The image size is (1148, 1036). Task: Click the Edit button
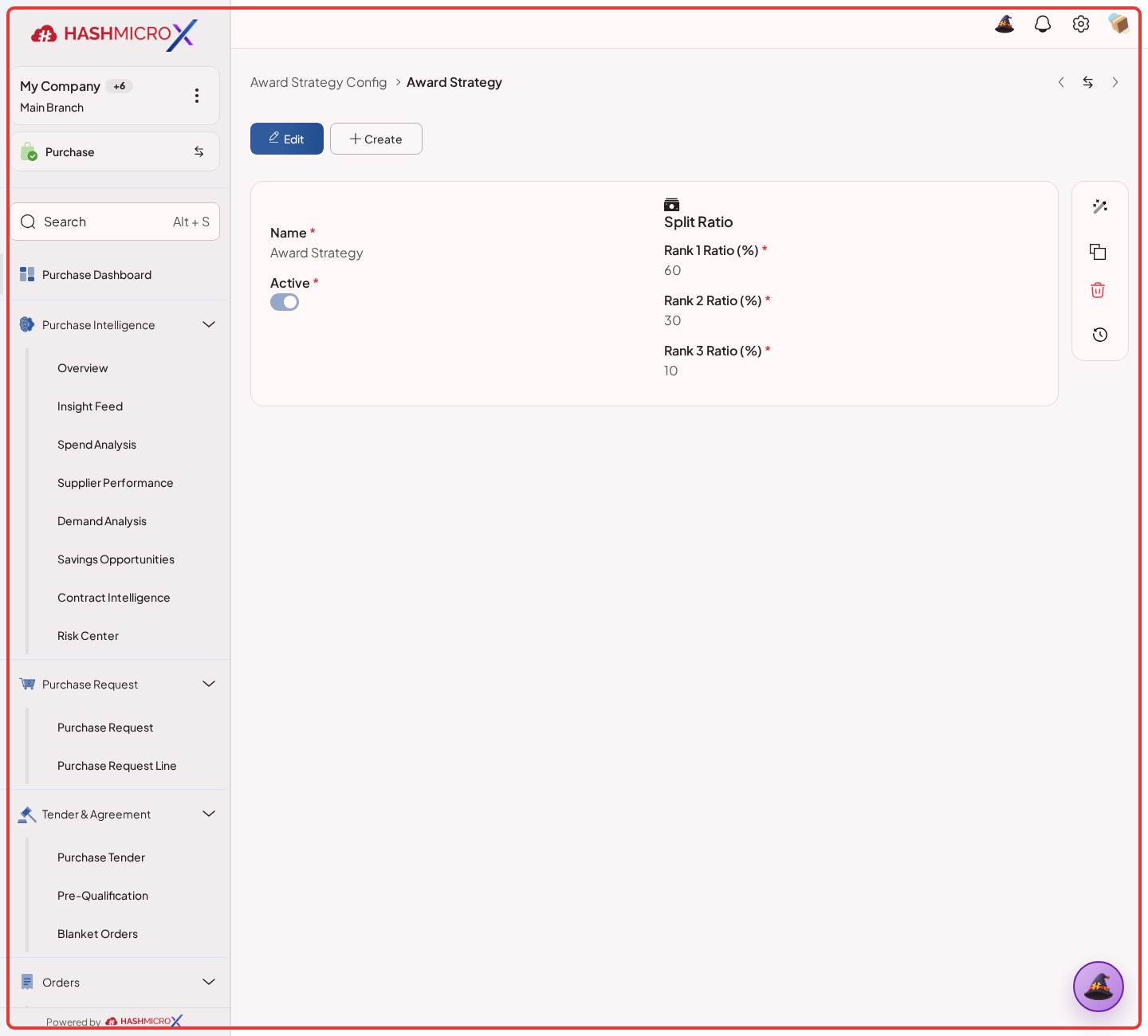(x=287, y=139)
